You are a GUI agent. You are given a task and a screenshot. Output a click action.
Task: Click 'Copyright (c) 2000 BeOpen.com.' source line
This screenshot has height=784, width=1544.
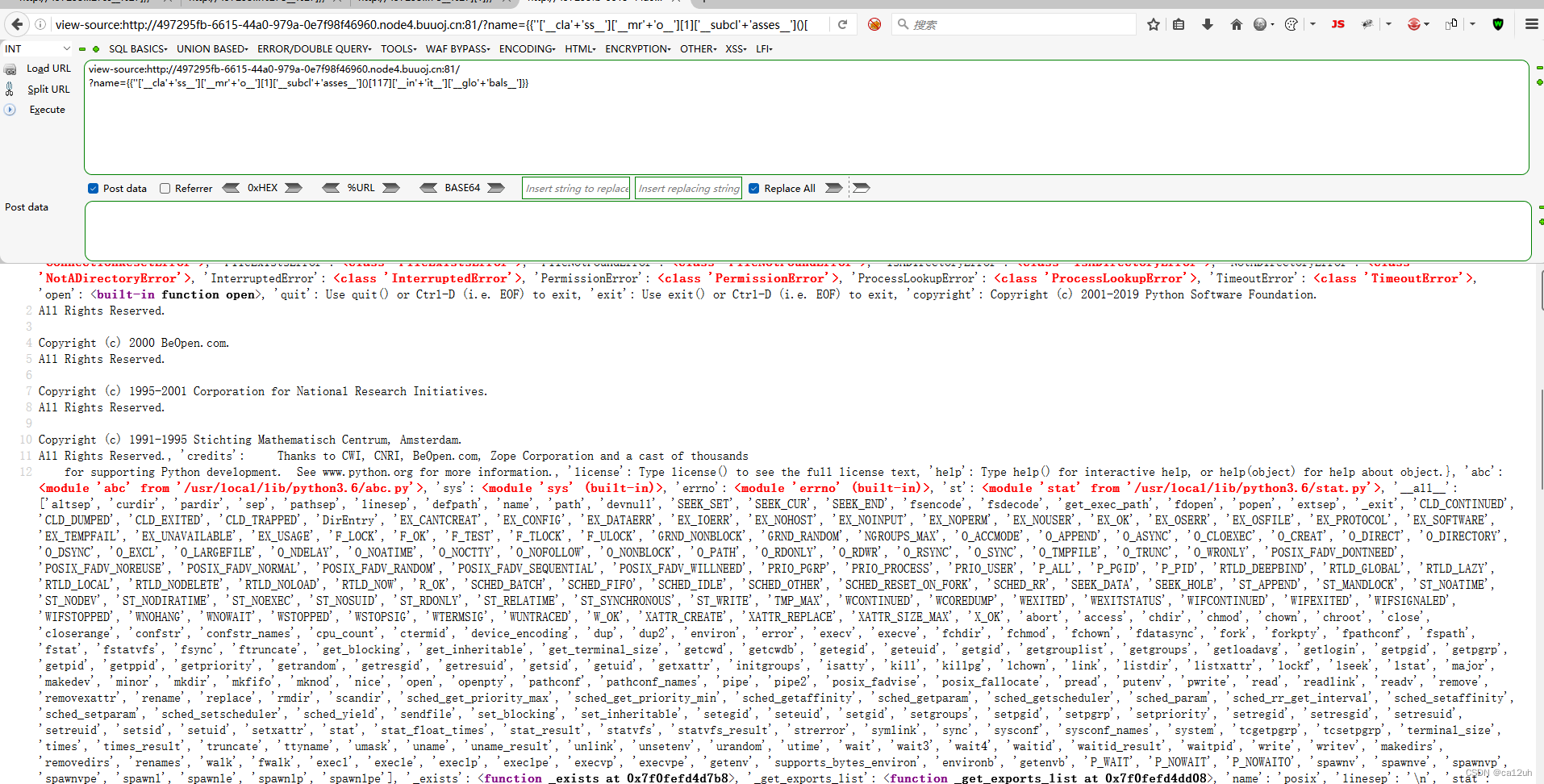point(134,343)
